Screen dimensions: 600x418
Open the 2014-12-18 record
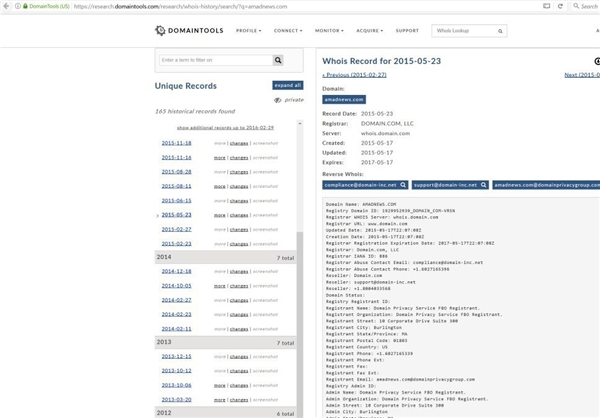click(176, 271)
